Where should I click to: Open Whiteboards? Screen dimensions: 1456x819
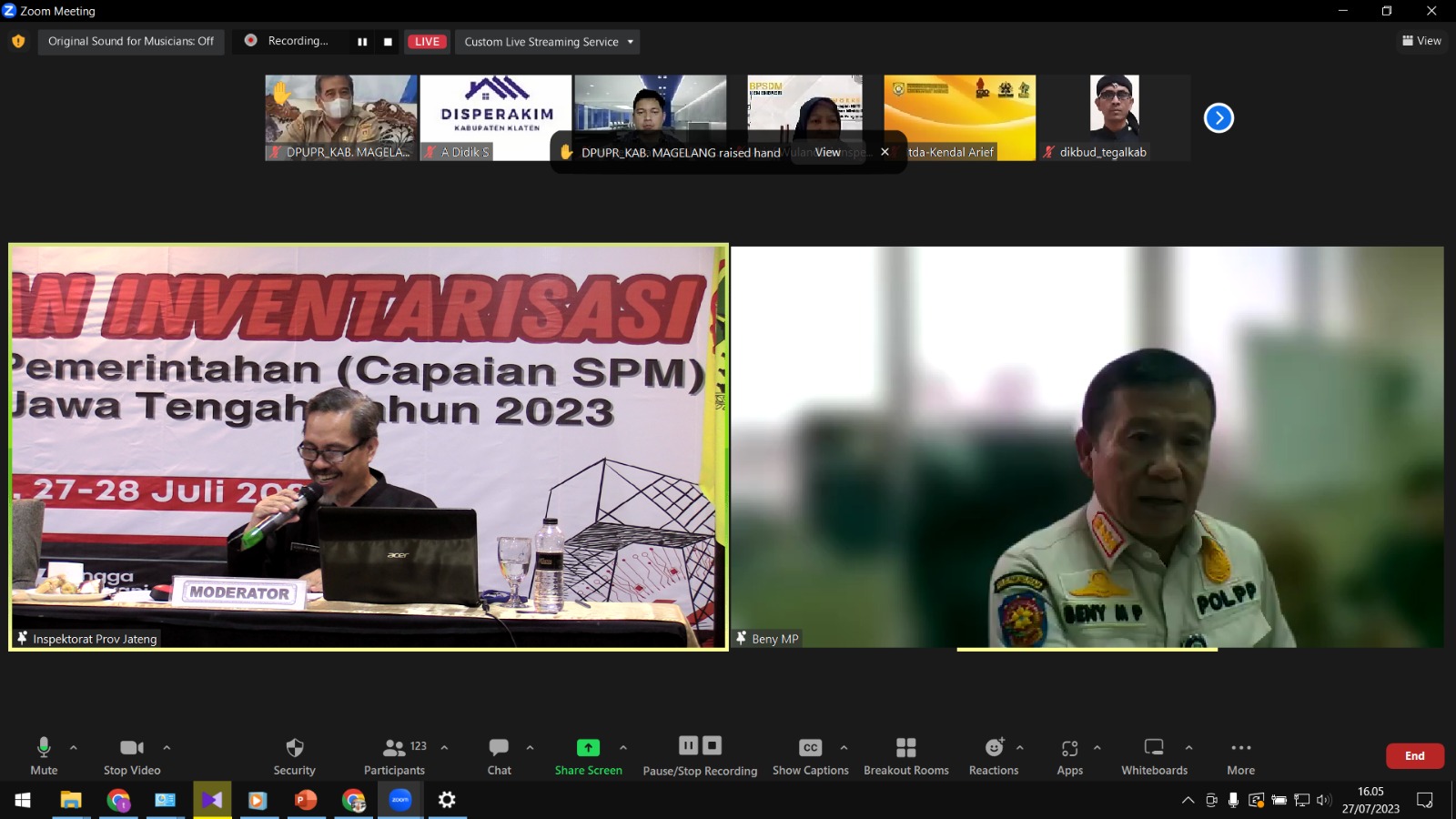coord(1154,756)
